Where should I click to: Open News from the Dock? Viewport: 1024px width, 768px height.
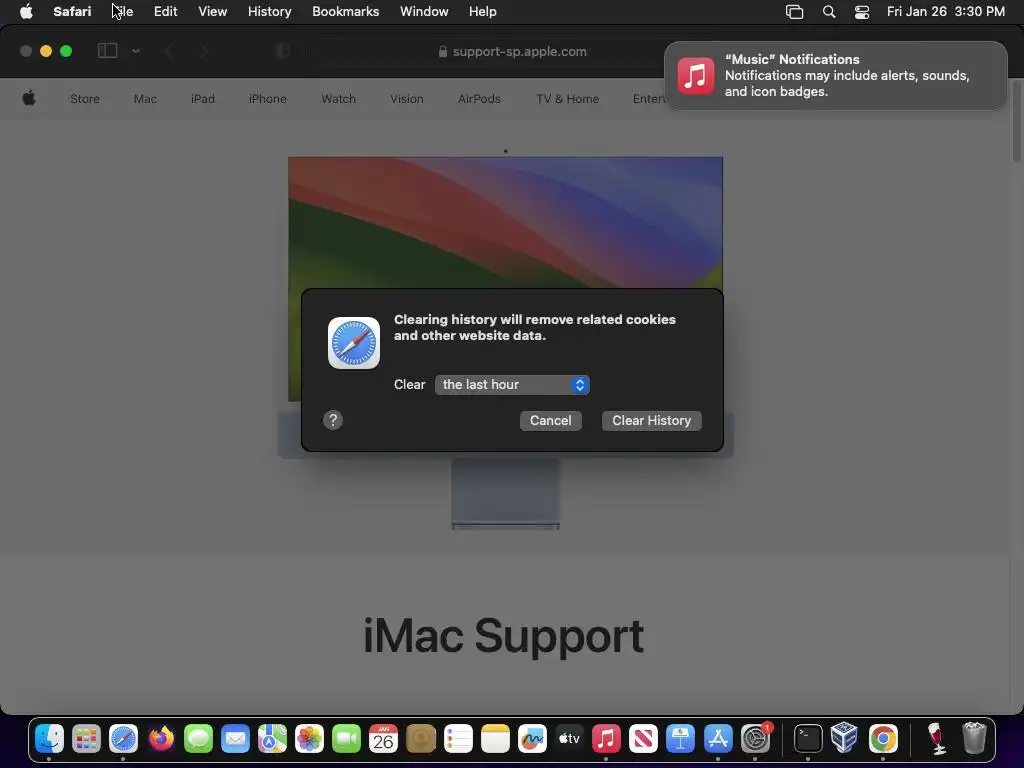pos(643,739)
